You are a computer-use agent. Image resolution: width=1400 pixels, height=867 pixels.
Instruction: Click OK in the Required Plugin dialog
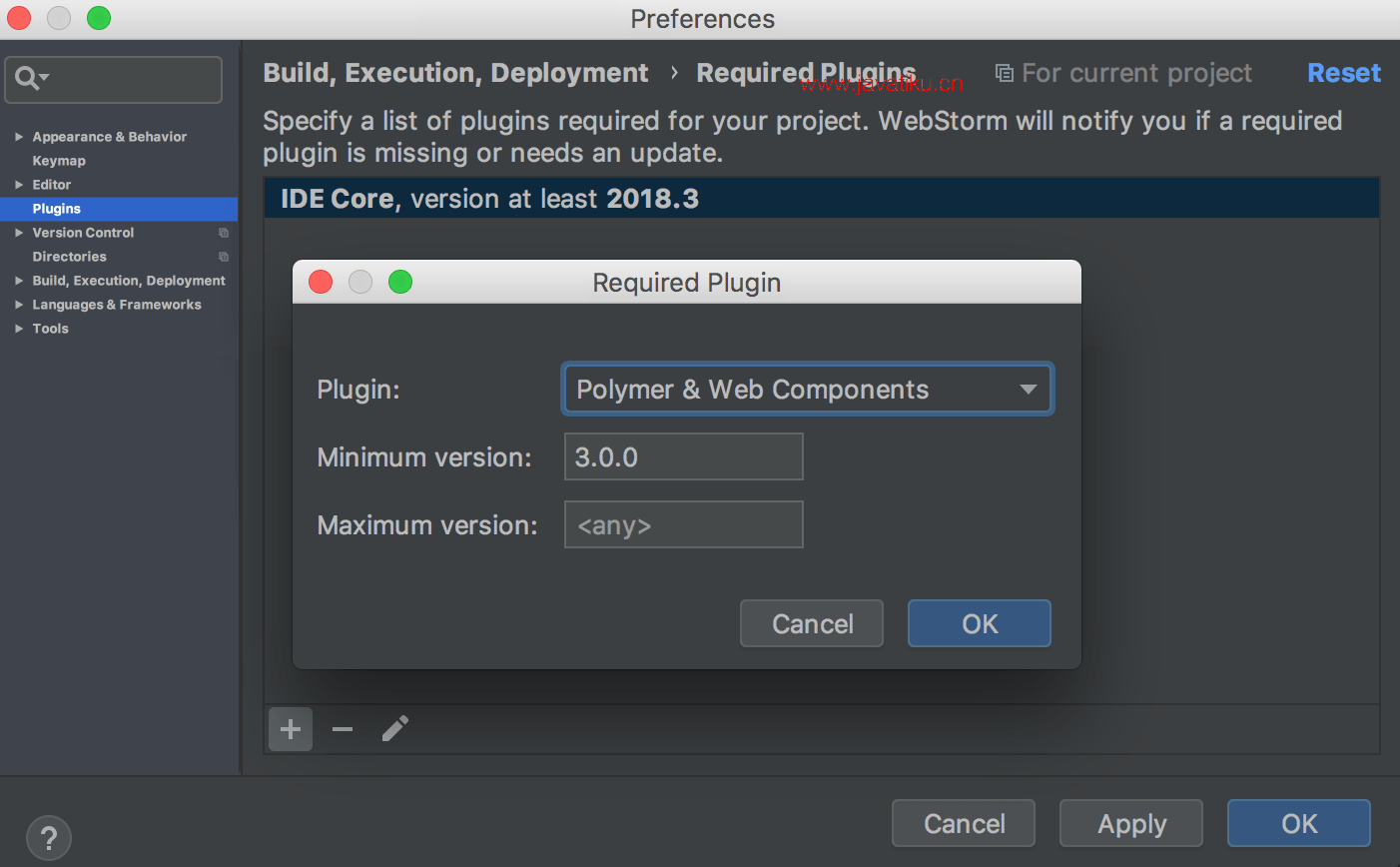pos(980,623)
